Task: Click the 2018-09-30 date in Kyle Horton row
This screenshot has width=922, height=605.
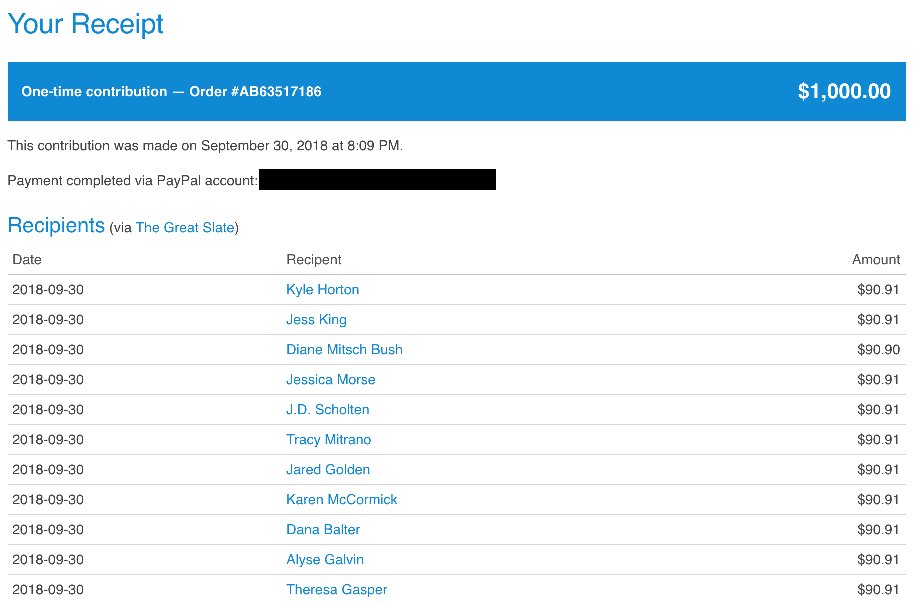Action: pos(48,289)
